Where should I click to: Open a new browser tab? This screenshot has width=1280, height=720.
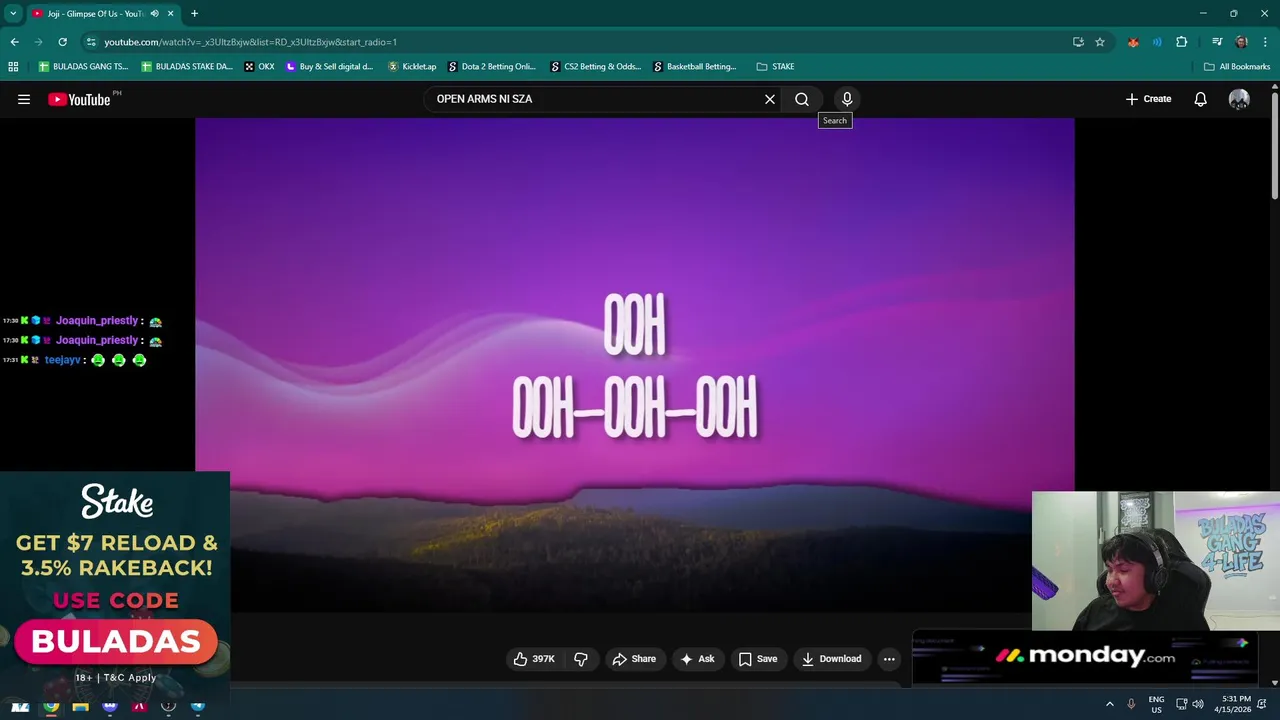(194, 13)
